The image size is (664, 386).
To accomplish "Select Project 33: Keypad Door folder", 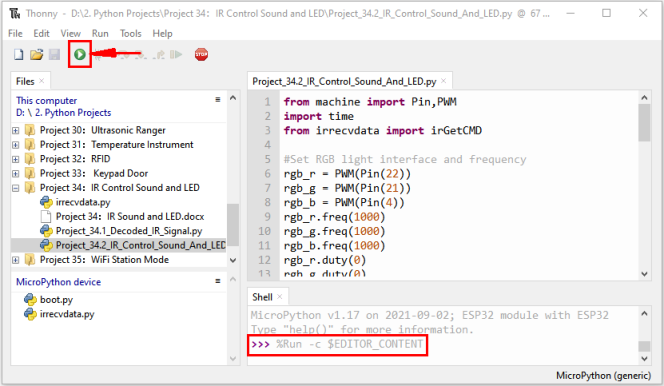I will coord(94,174).
